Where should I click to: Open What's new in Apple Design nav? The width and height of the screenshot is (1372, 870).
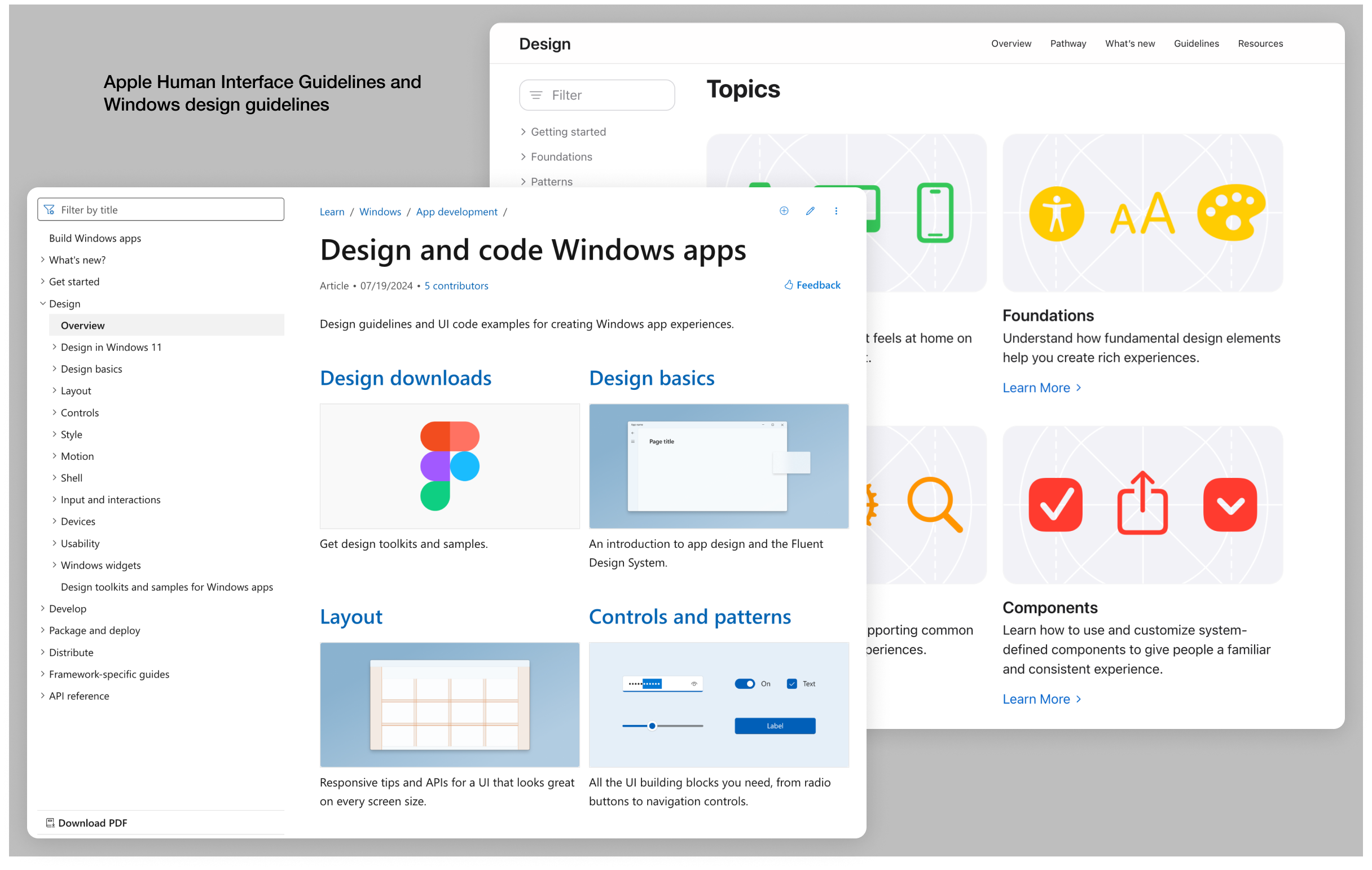tap(1129, 43)
